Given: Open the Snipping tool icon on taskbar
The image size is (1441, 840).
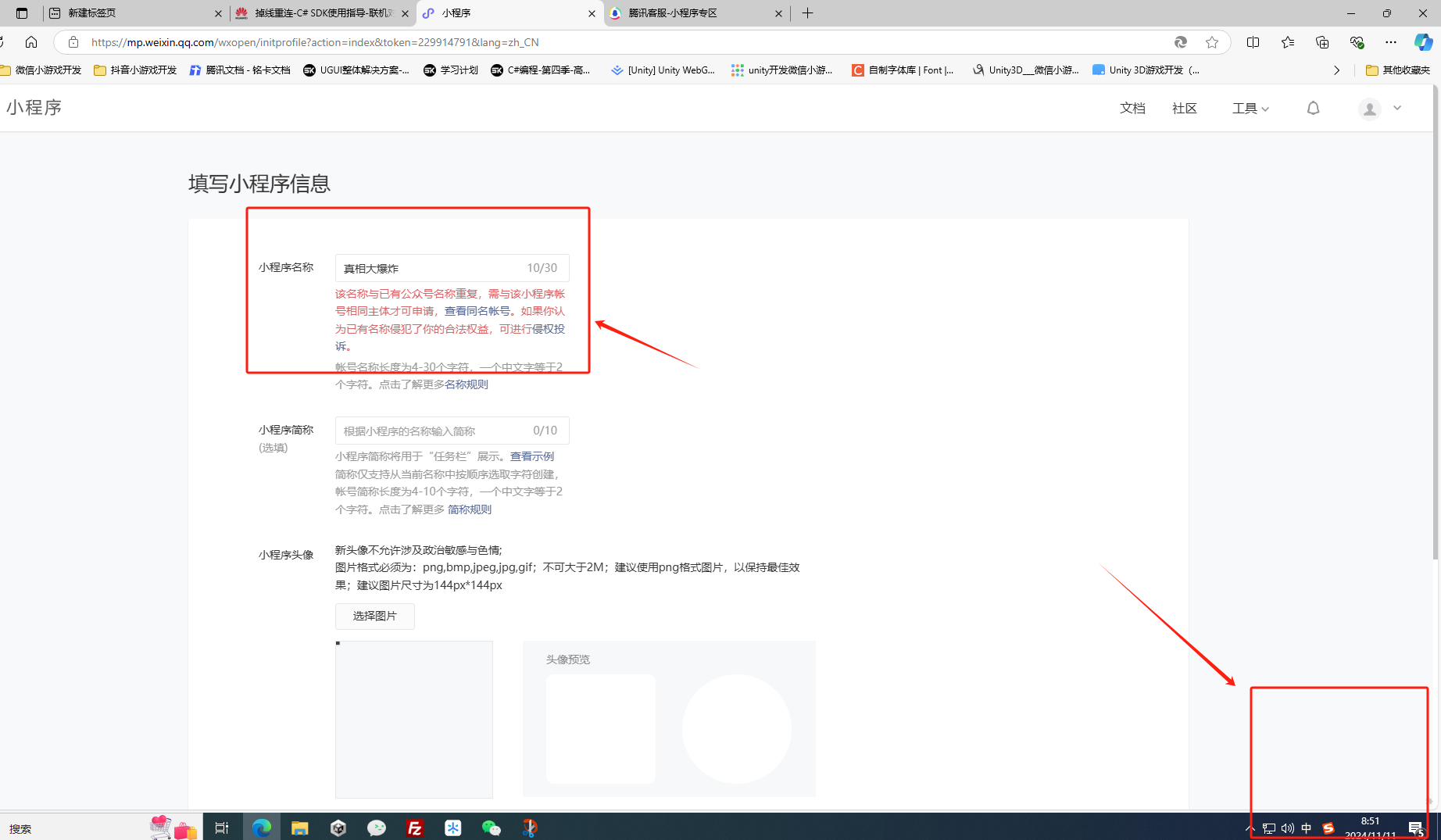Looking at the screenshot, I should [529, 827].
